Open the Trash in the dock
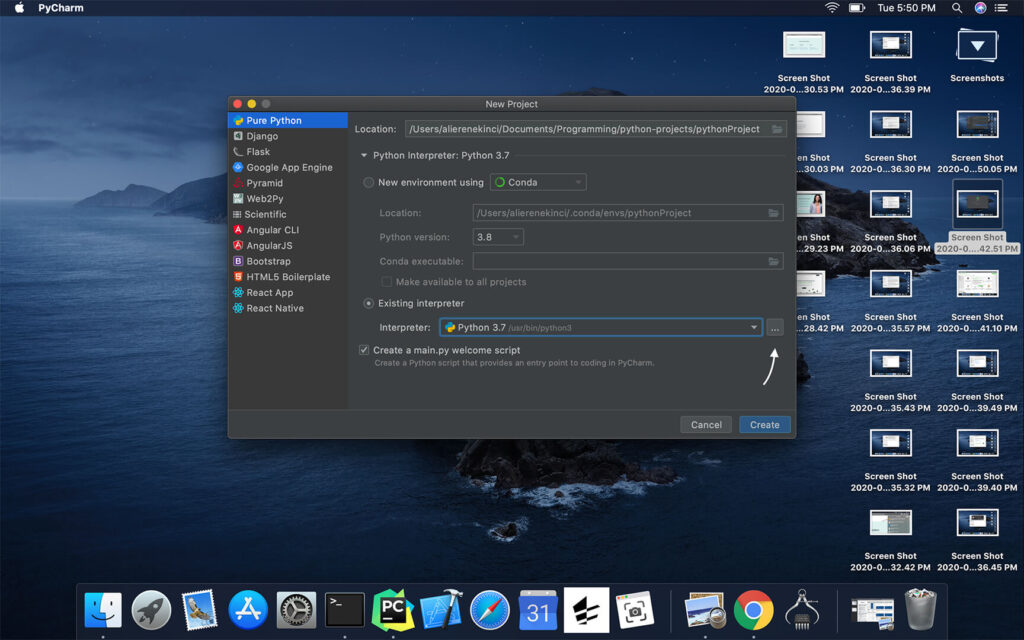 tap(921, 609)
